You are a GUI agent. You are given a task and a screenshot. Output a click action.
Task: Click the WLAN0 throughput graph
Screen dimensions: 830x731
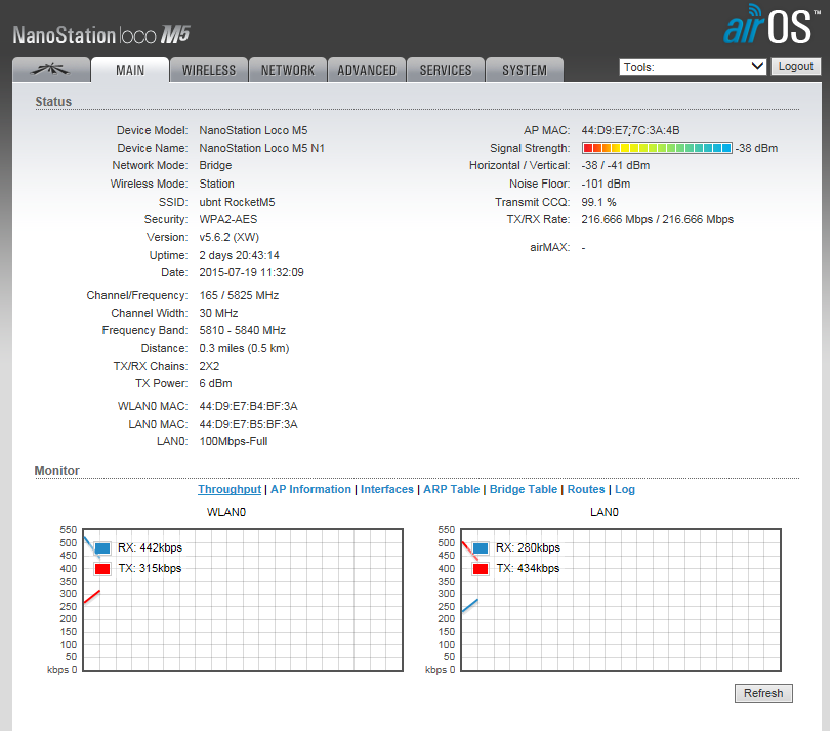coord(243,600)
